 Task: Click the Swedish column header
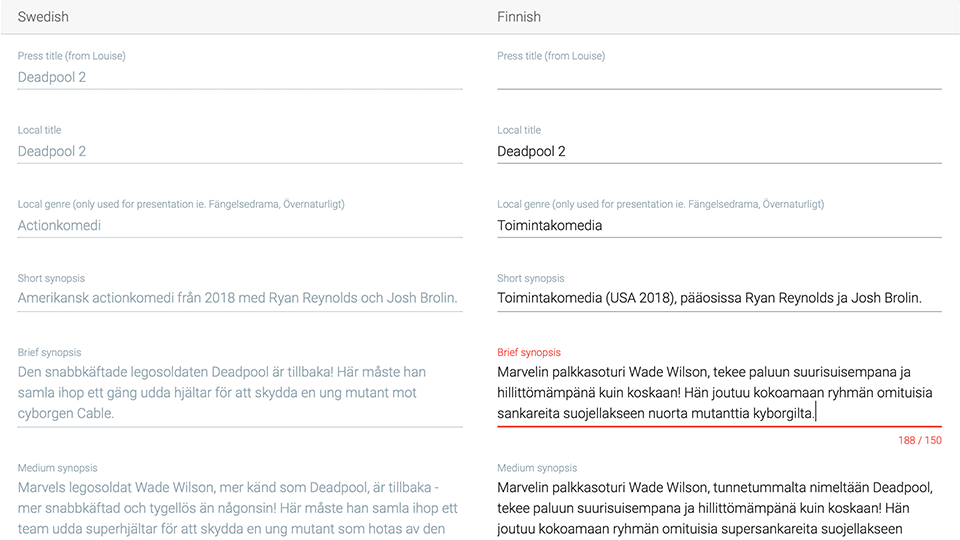(x=43, y=17)
